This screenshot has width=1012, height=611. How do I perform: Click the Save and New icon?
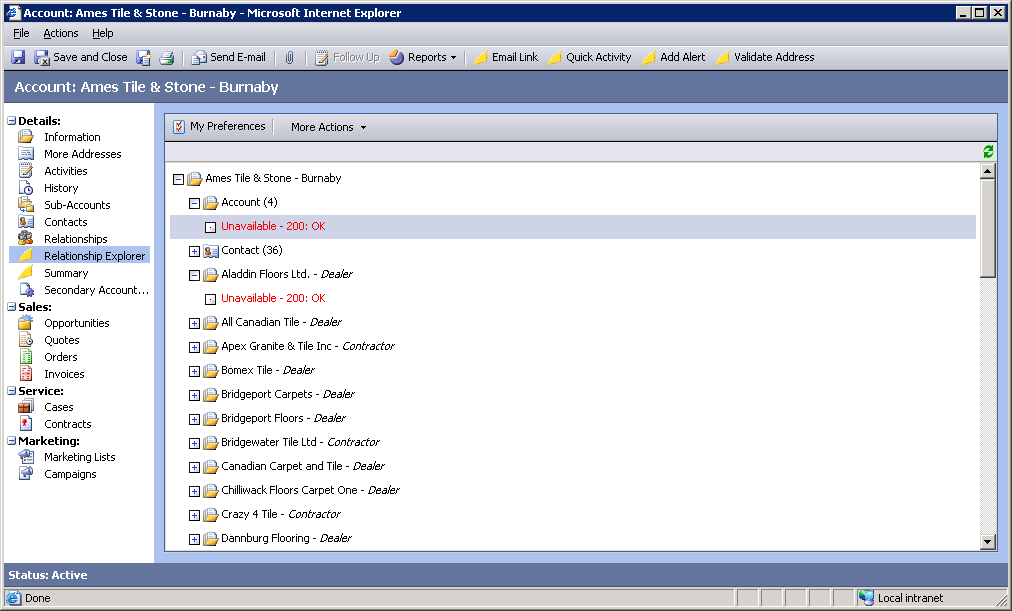click(143, 57)
